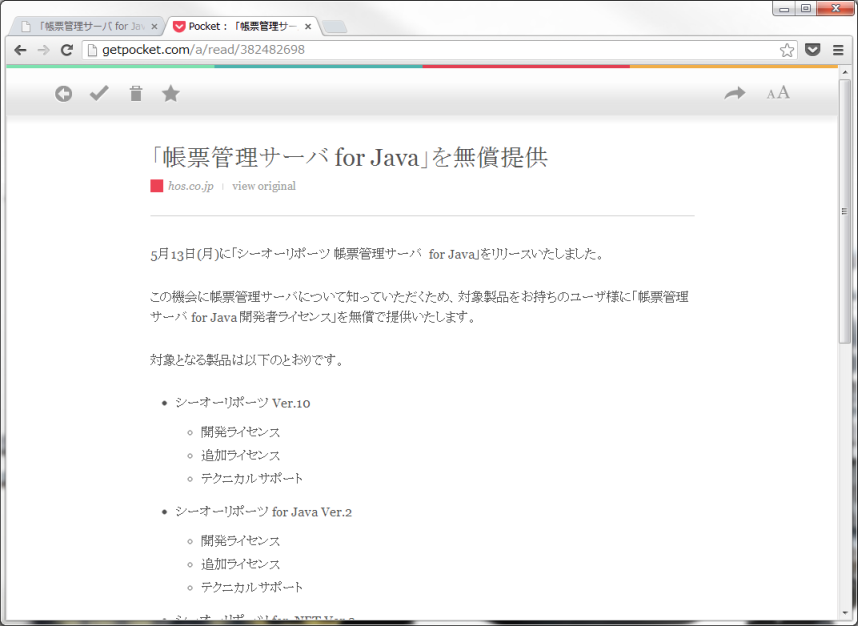
Task: Minimize the browser window
Action: 784,8
